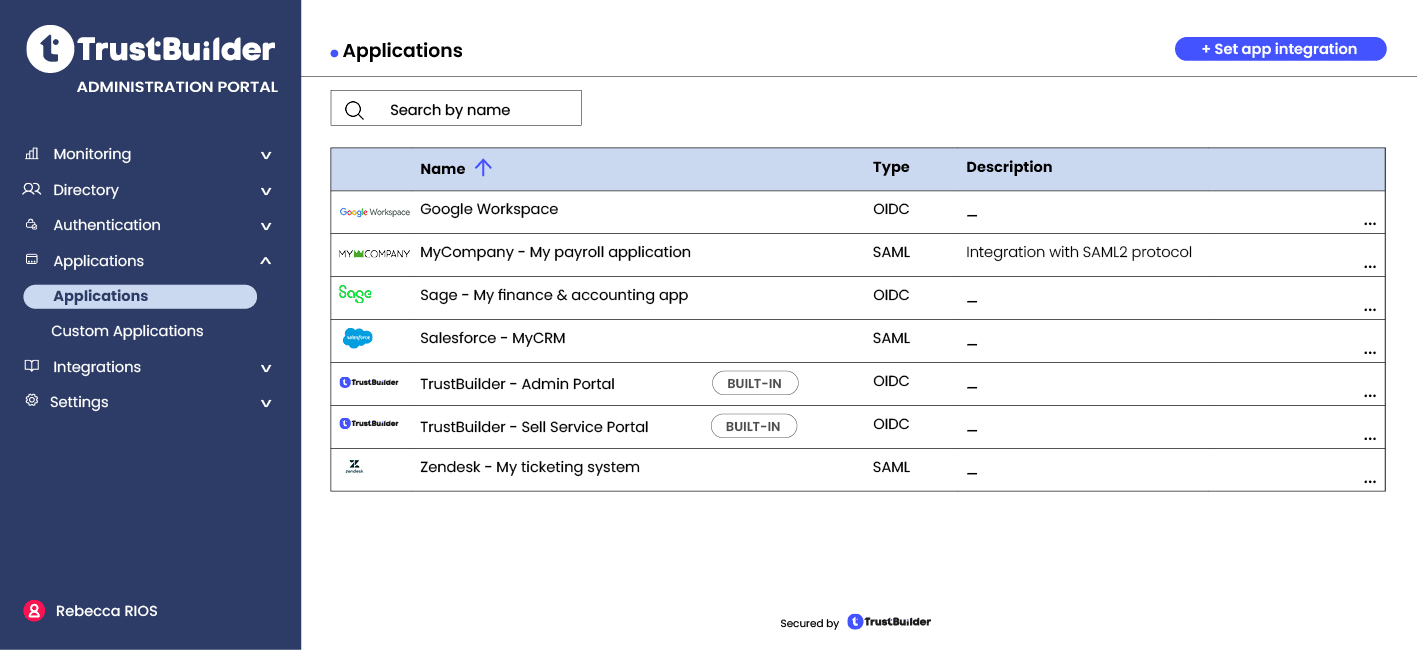The width and height of the screenshot is (1417, 650).
Task: Click the Description column header
Action: point(1009,167)
